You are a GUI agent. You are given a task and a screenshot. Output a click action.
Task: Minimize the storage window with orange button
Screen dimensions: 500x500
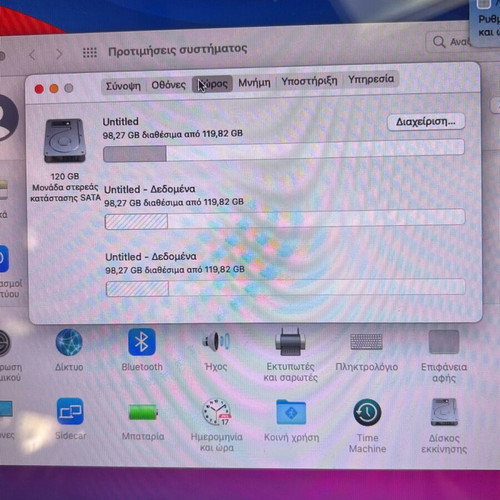54,89
